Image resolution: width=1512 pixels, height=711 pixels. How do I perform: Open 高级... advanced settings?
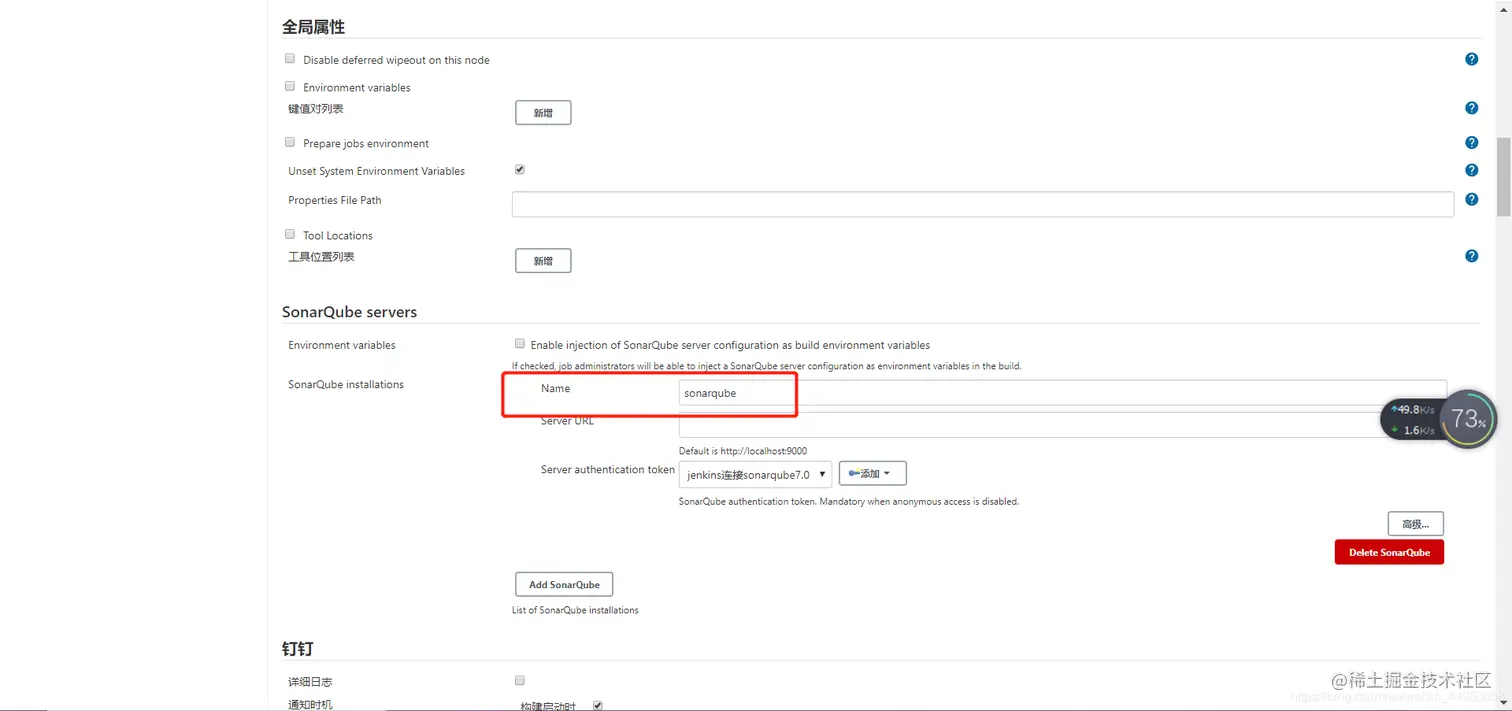coord(1415,524)
